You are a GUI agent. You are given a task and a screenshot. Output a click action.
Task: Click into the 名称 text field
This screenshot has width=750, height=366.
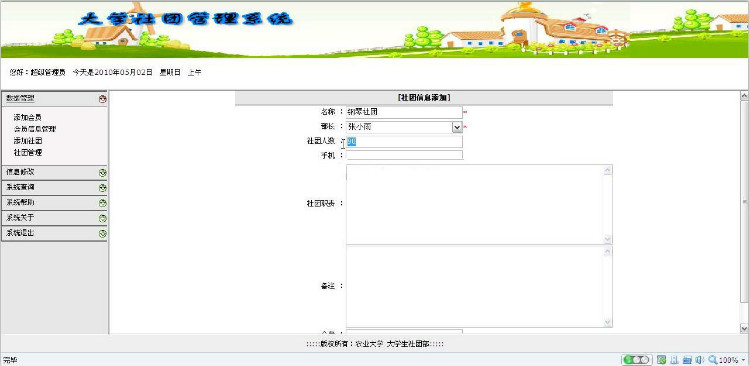coord(404,112)
